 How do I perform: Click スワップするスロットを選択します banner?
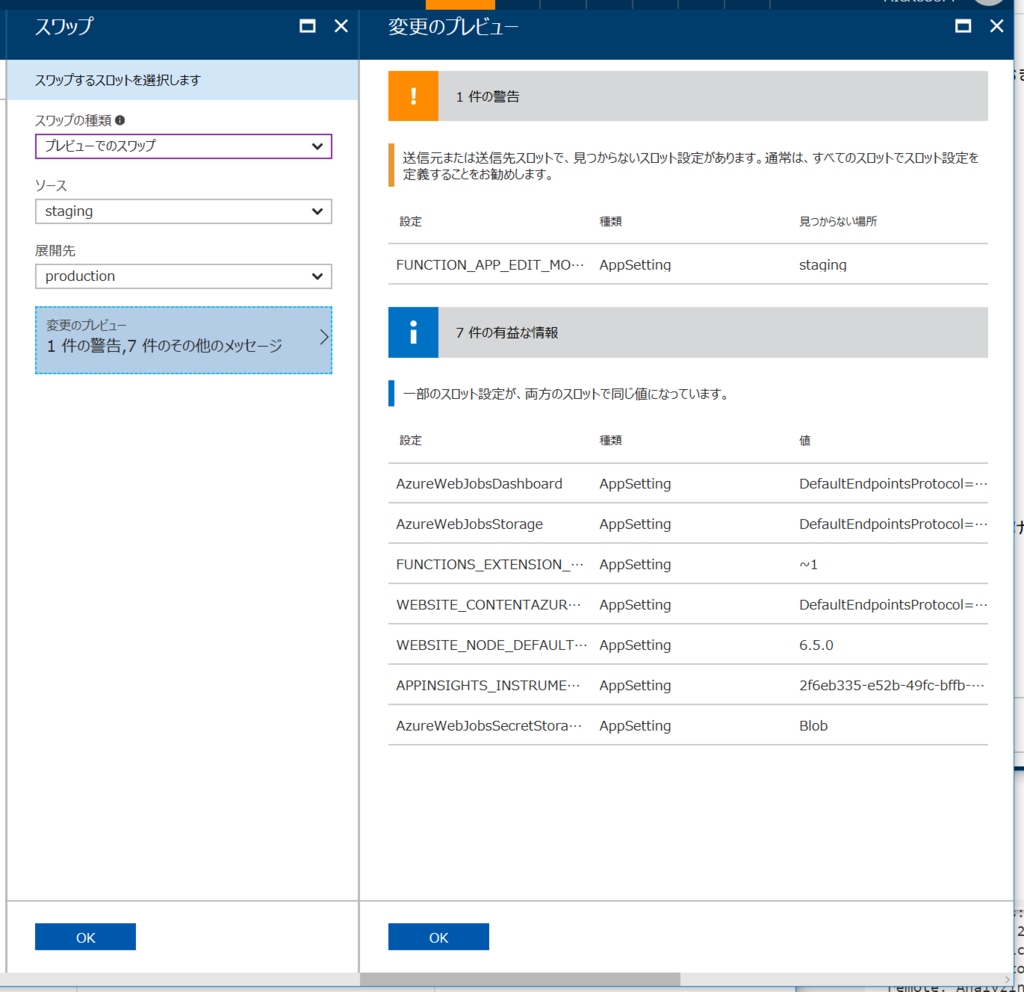[182, 80]
